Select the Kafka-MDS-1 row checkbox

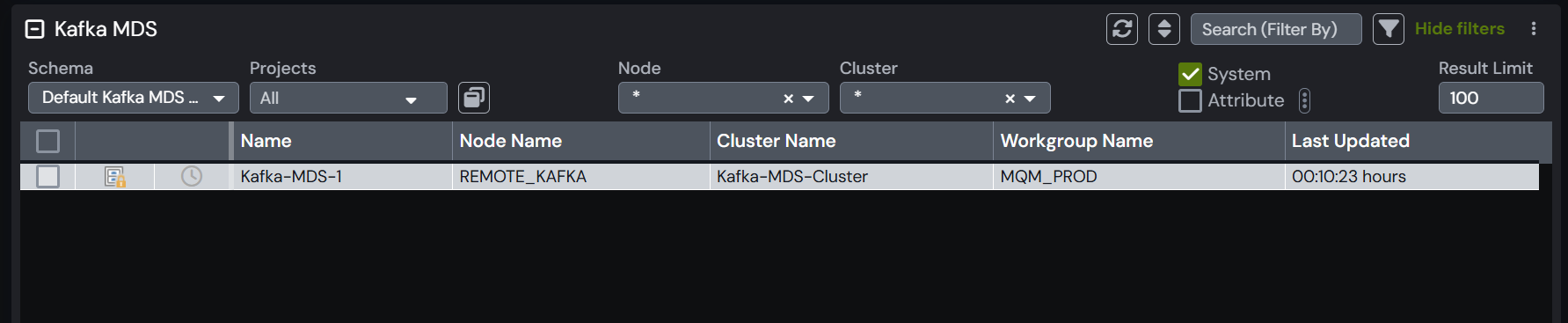pos(48,176)
